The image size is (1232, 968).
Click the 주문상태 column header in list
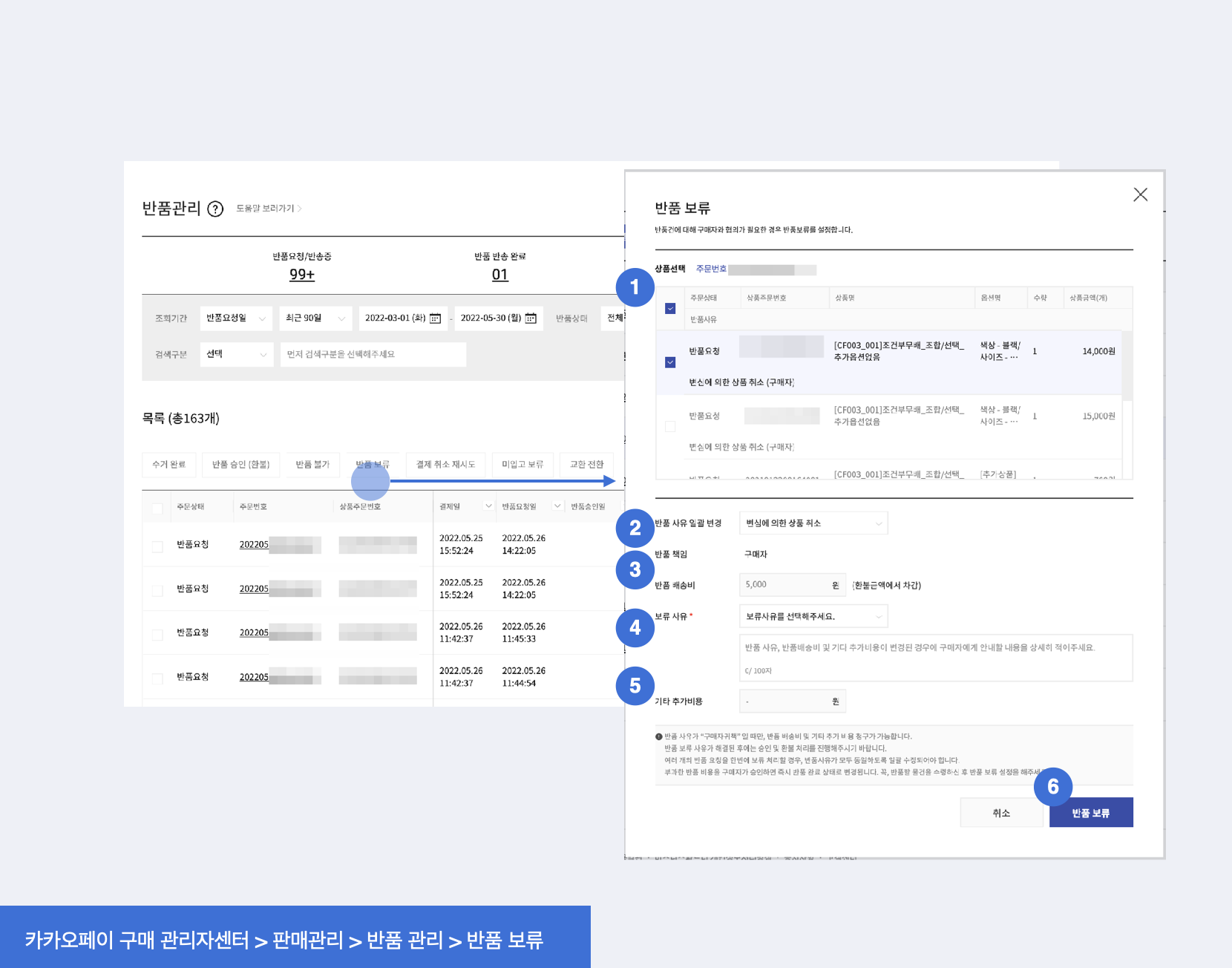pyautogui.click(x=191, y=507)
